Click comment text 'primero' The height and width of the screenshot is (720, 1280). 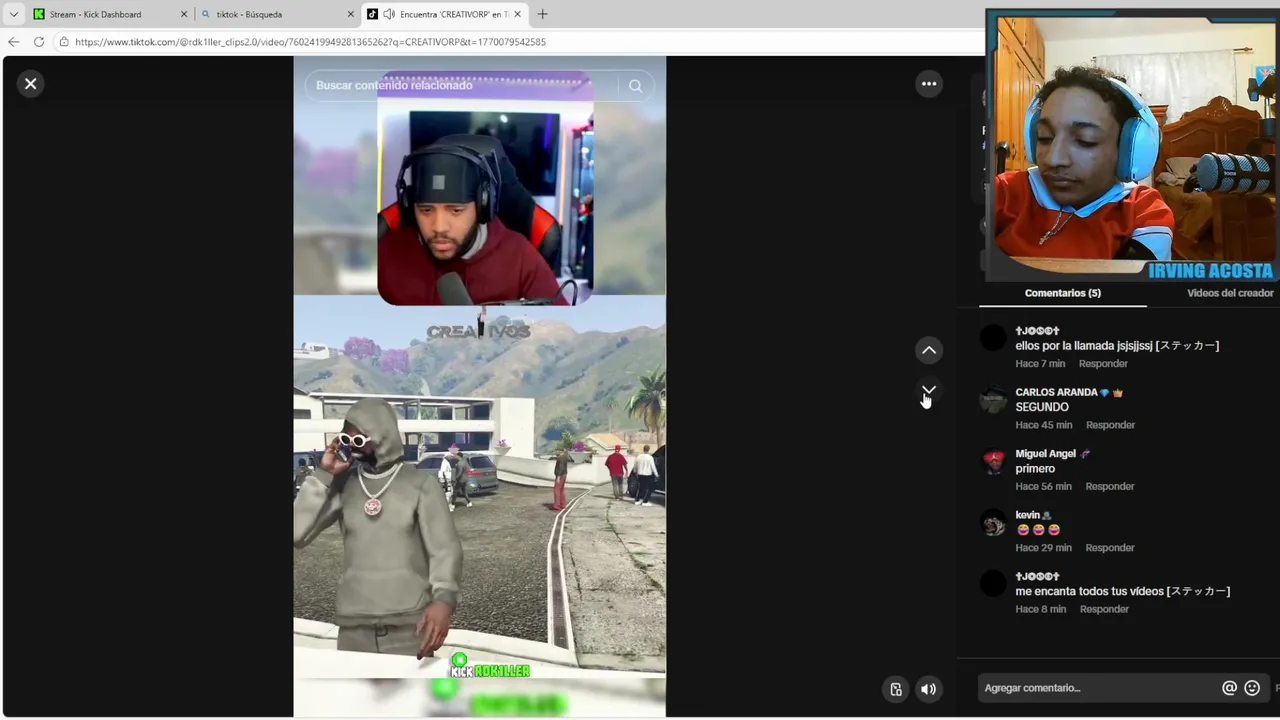1035,469
